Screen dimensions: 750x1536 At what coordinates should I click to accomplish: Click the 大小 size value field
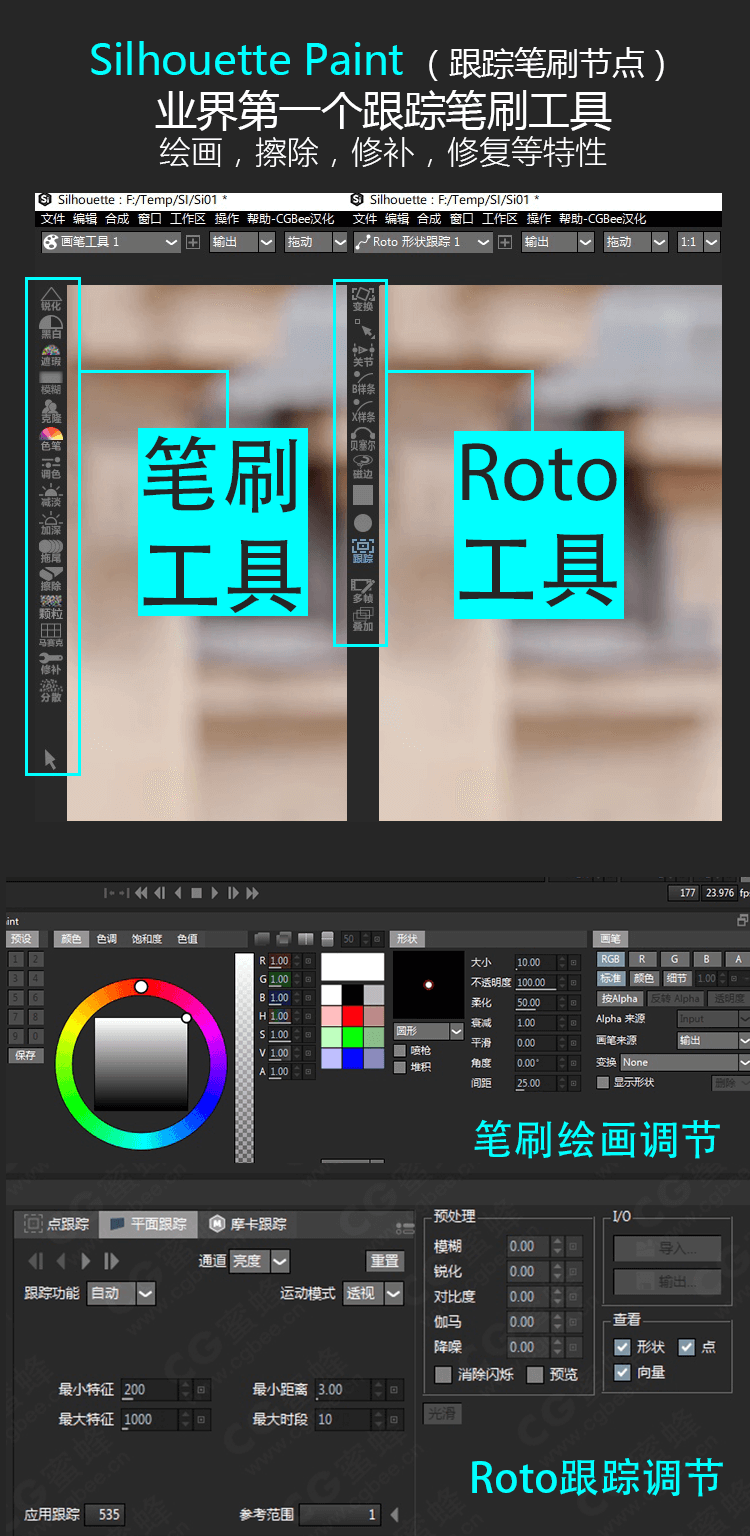pos(535,962)
